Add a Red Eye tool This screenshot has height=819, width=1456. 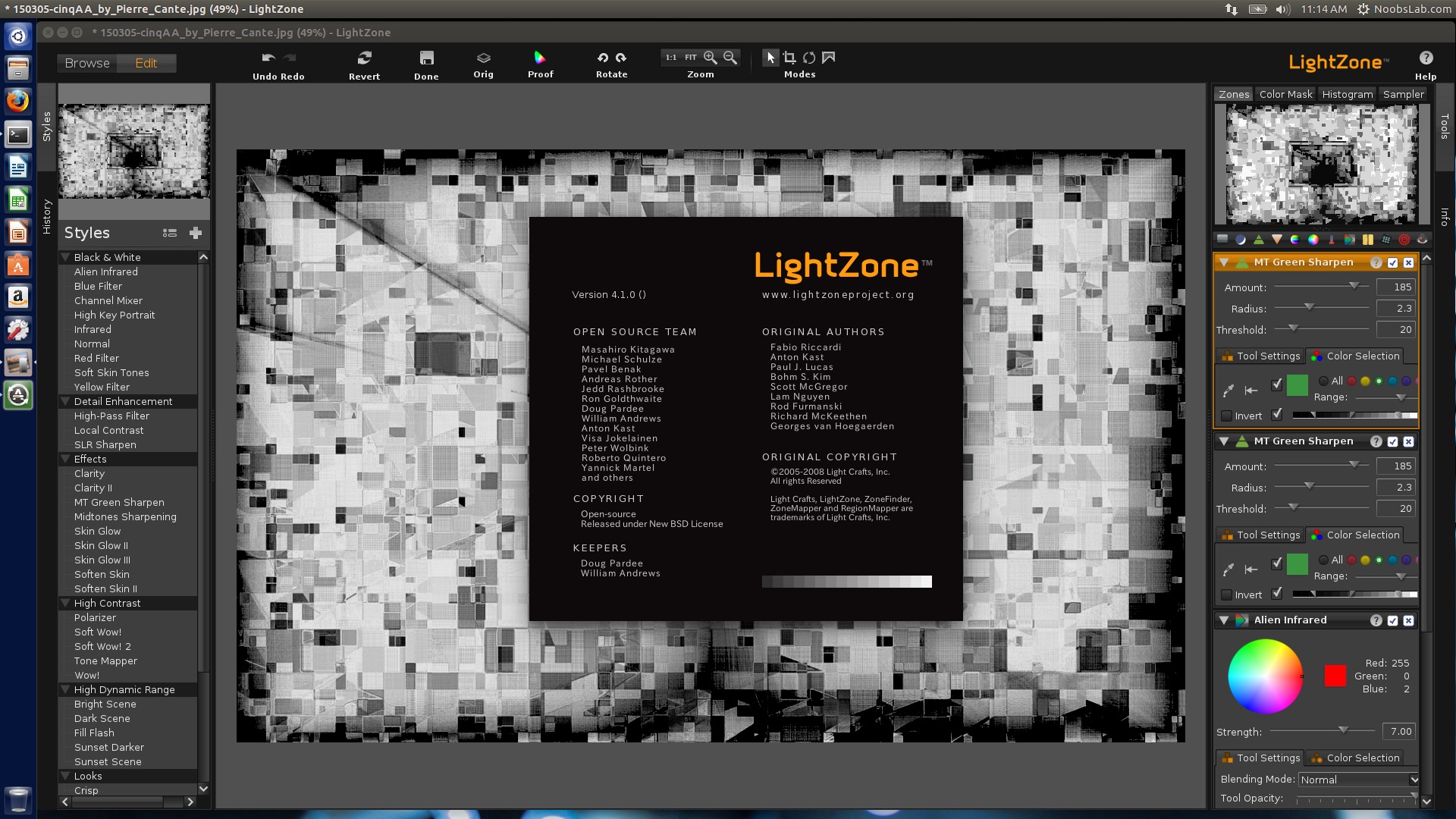pyautogui.click(x=1423, y=240)
